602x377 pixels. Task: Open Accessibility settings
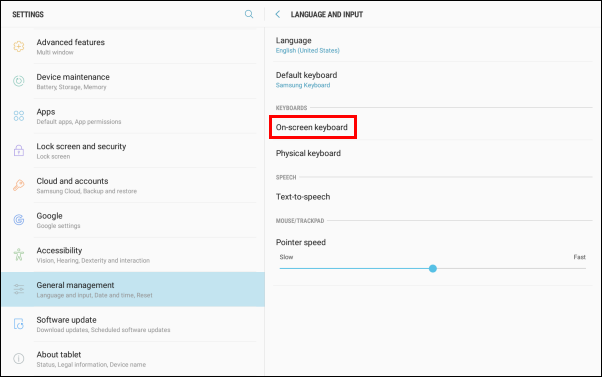133,255
